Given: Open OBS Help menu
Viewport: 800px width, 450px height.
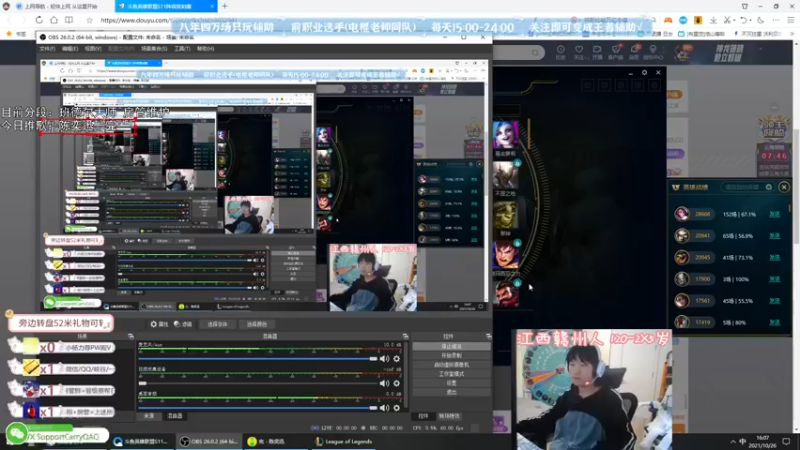Looking at the screenshot, I should [x=206, y=48].
